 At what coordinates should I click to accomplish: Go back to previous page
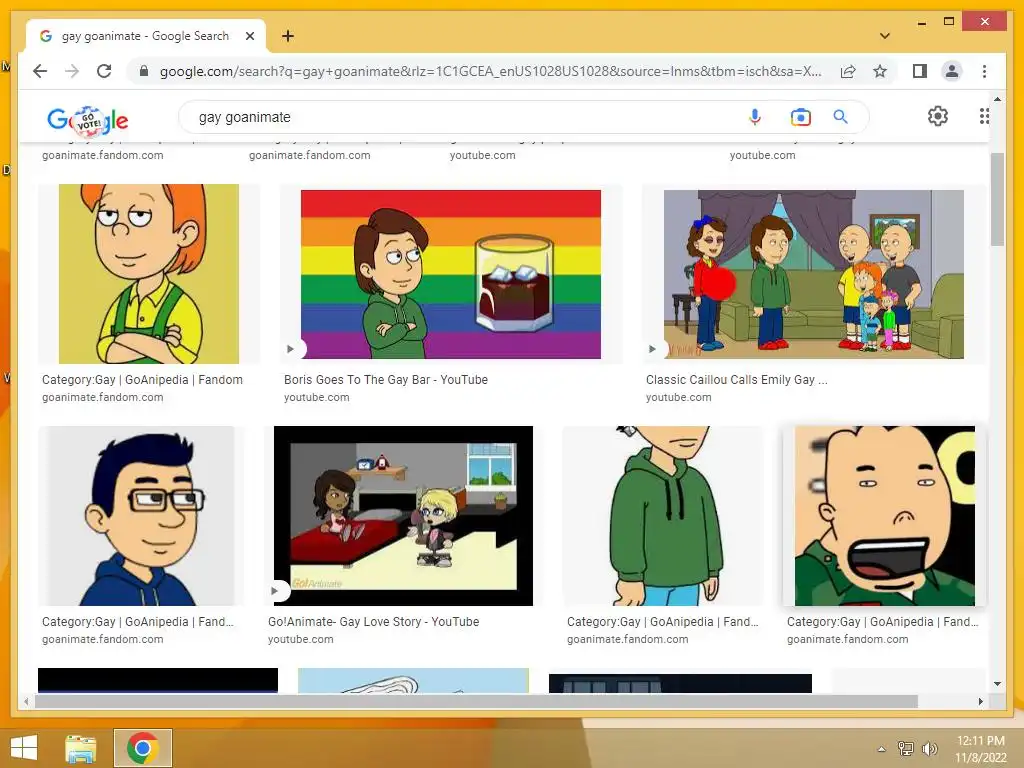(40, 71)
